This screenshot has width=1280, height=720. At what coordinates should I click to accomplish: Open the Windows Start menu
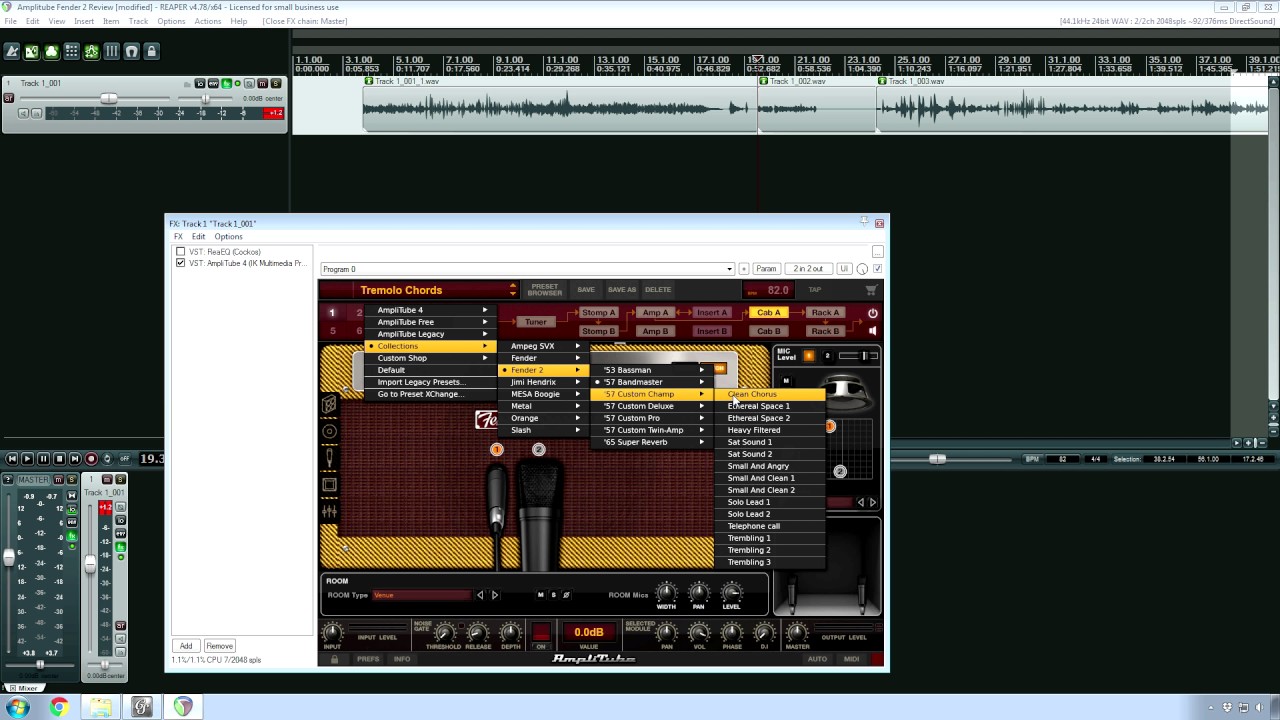[17, 707]
